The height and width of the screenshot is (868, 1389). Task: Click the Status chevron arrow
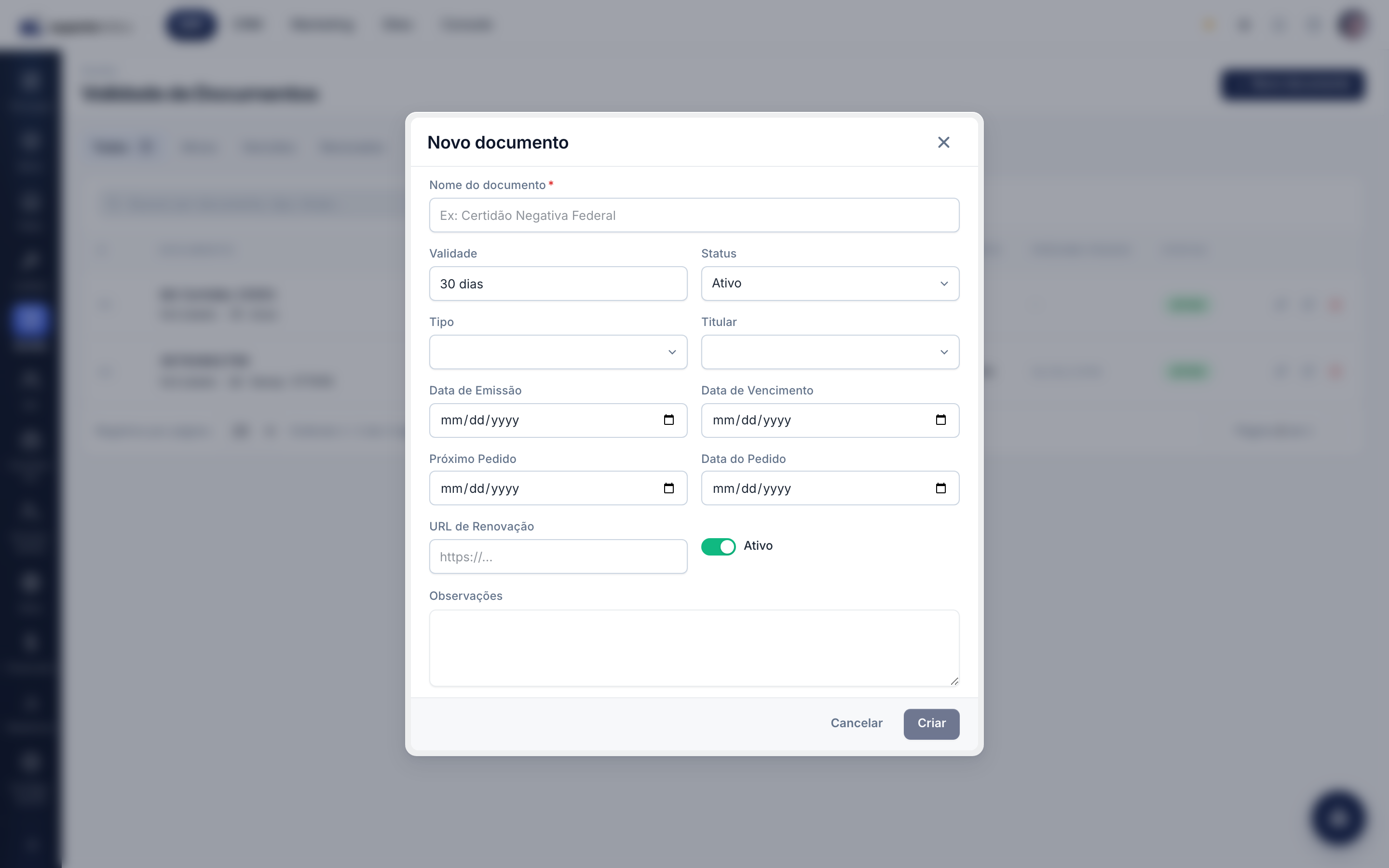tap(944, 284)
